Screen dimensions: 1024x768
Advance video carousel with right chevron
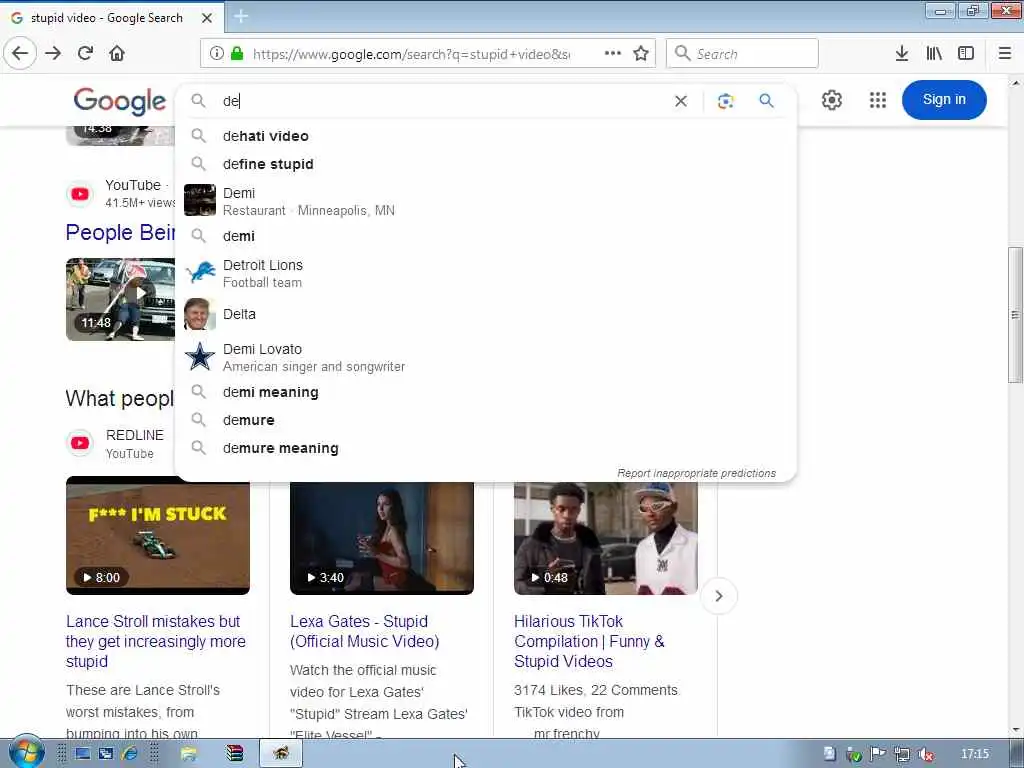coord(718,596)
